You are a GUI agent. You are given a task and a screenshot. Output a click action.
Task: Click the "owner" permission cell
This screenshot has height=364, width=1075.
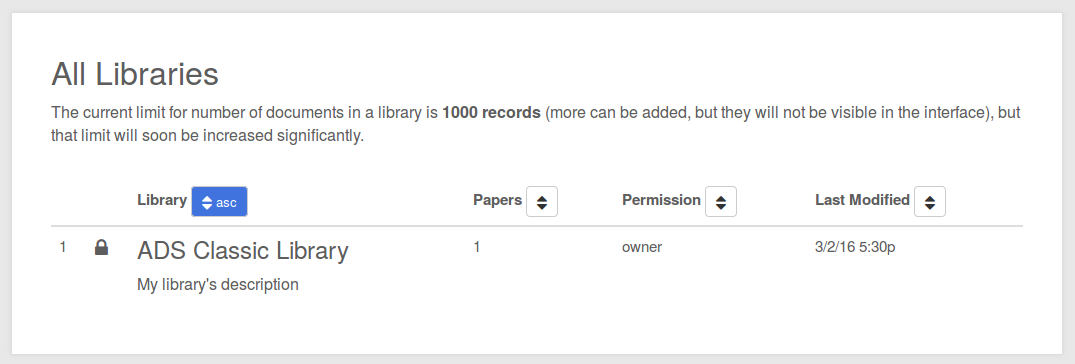coord(642,247)
